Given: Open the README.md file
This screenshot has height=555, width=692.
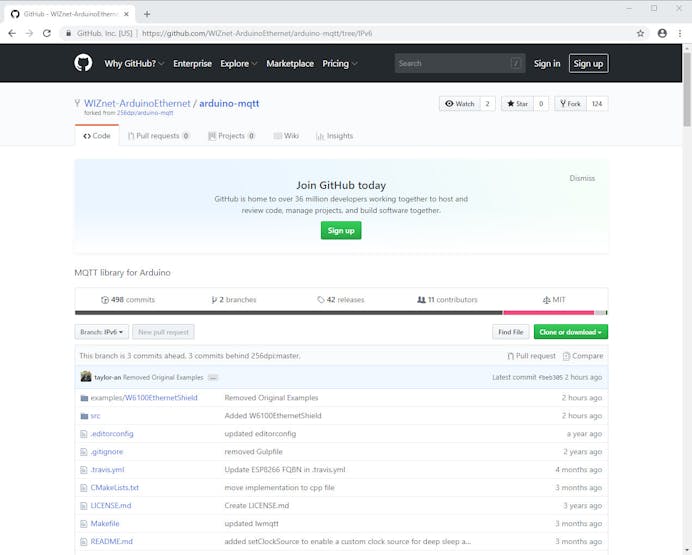Looking at the screenshot, I should (x=112, y=541).
